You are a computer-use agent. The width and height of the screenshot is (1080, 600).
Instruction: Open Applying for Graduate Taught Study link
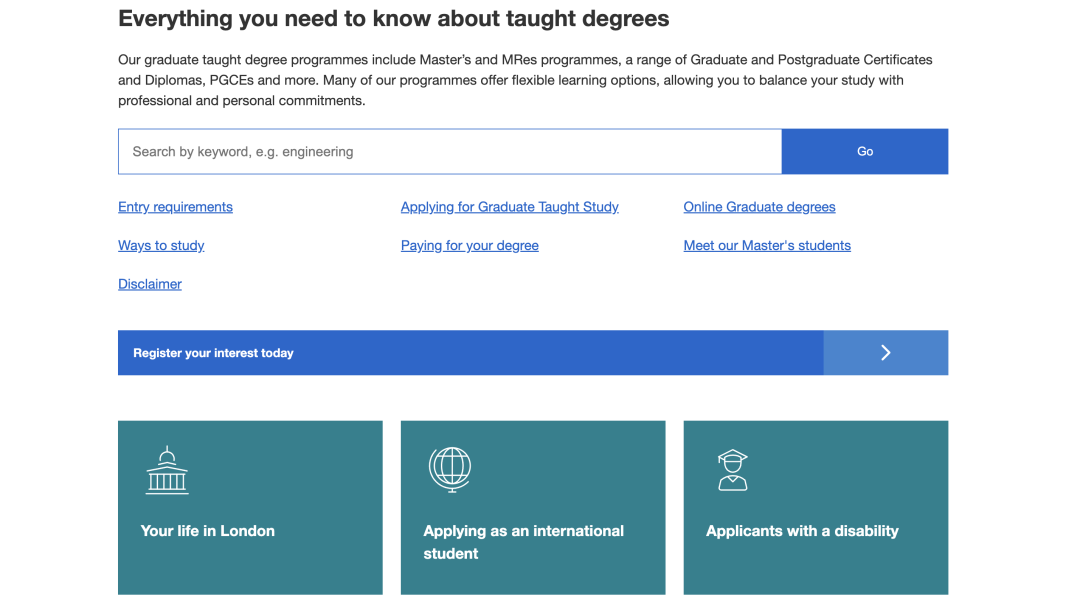[x=510, y=207]
